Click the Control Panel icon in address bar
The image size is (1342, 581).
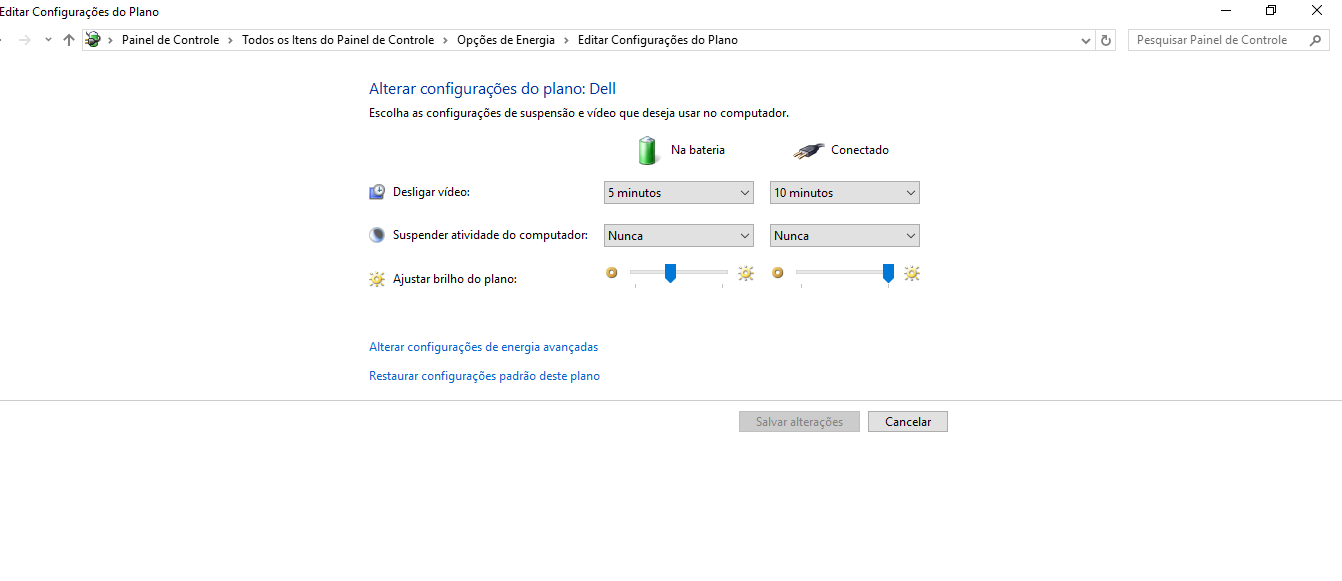(x=93, y=40)
